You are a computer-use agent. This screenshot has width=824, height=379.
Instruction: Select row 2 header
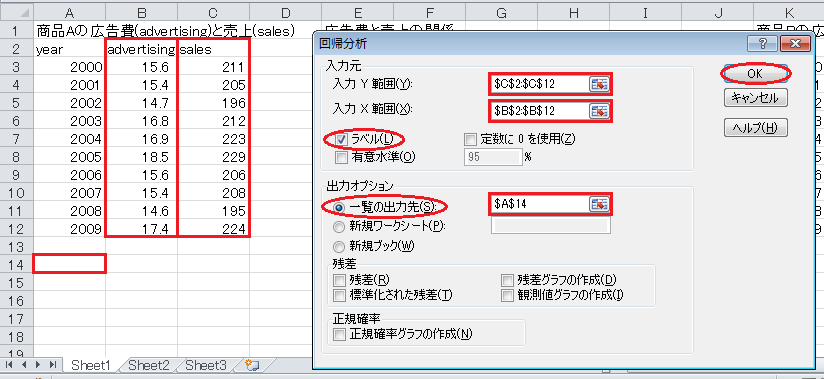(17, 49)
